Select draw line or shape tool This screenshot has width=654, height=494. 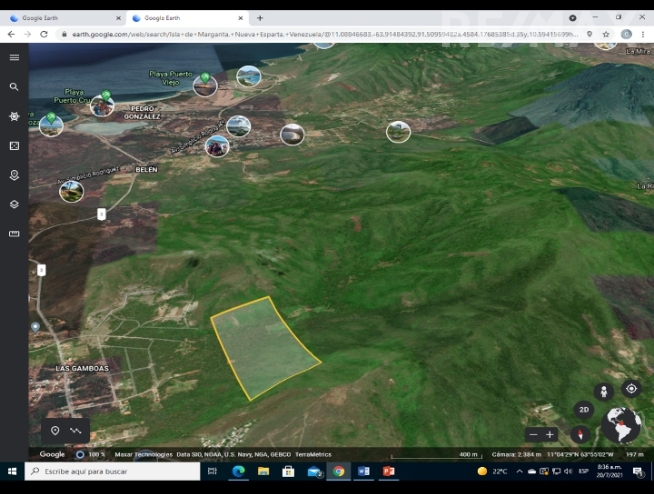click(x=76, y=431)
